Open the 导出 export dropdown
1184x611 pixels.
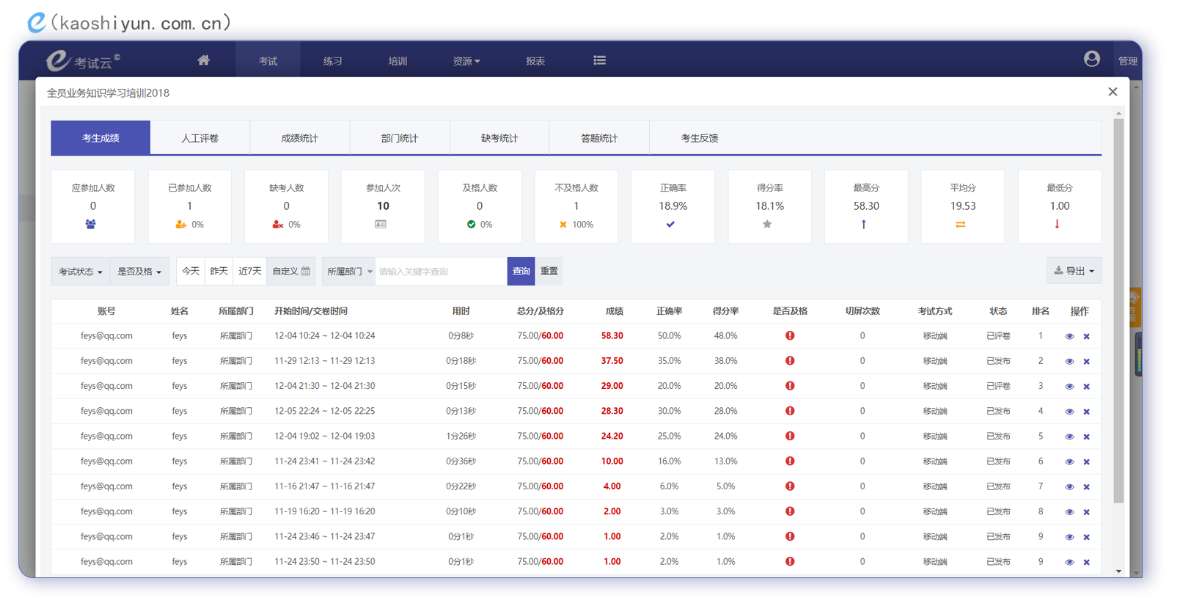[1074, 271]
